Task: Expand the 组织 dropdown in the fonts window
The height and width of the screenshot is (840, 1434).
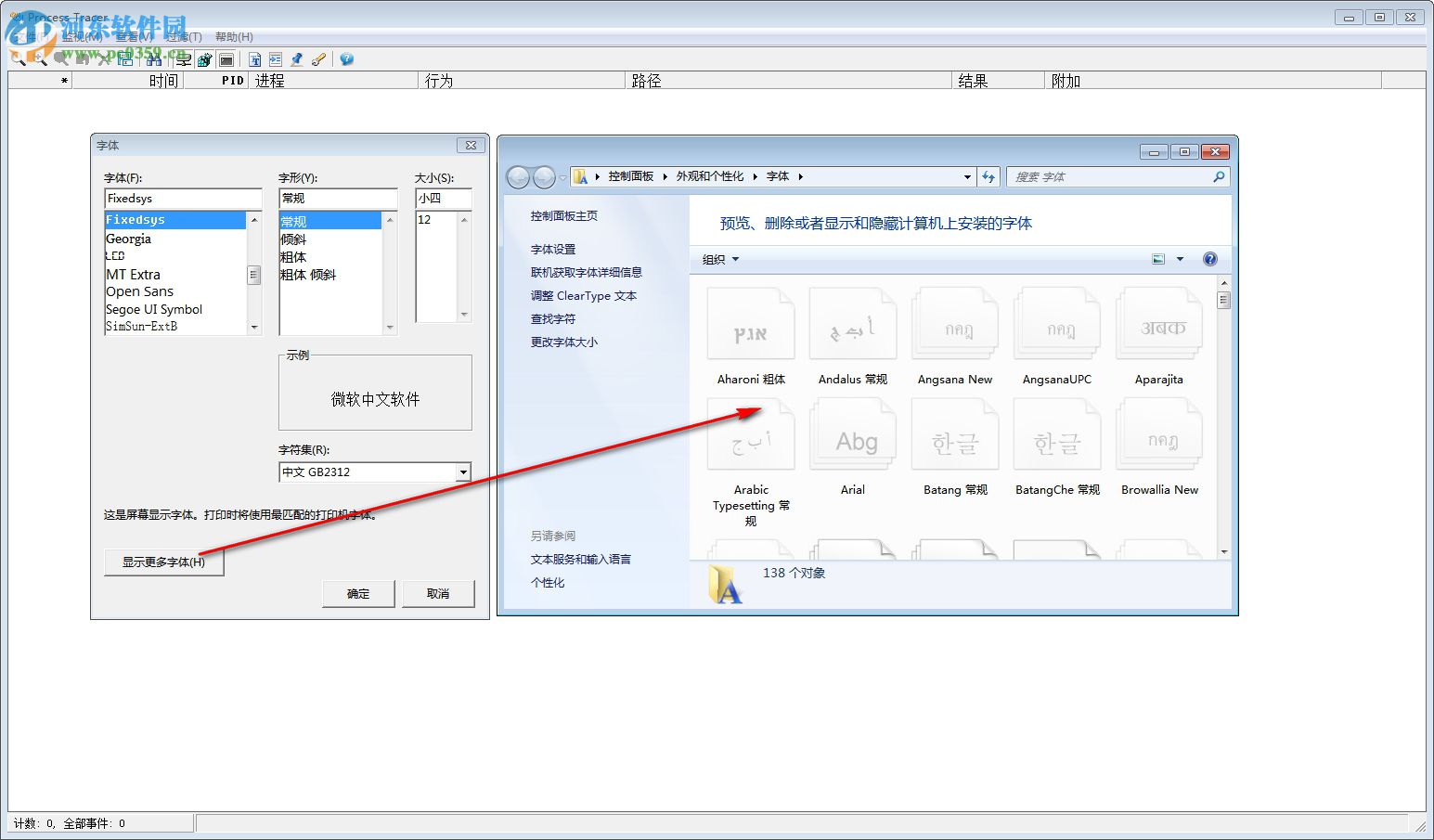Action: 719,259
